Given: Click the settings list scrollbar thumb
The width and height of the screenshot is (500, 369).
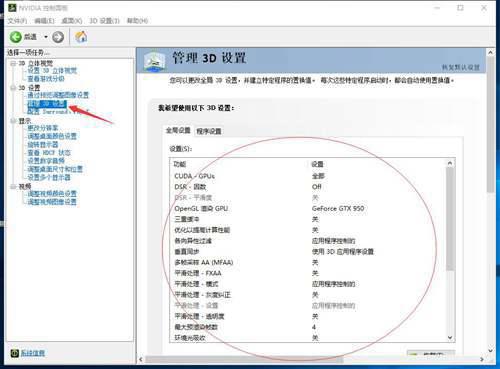Looking at the screenshot, I should click(x=450, y=219).
